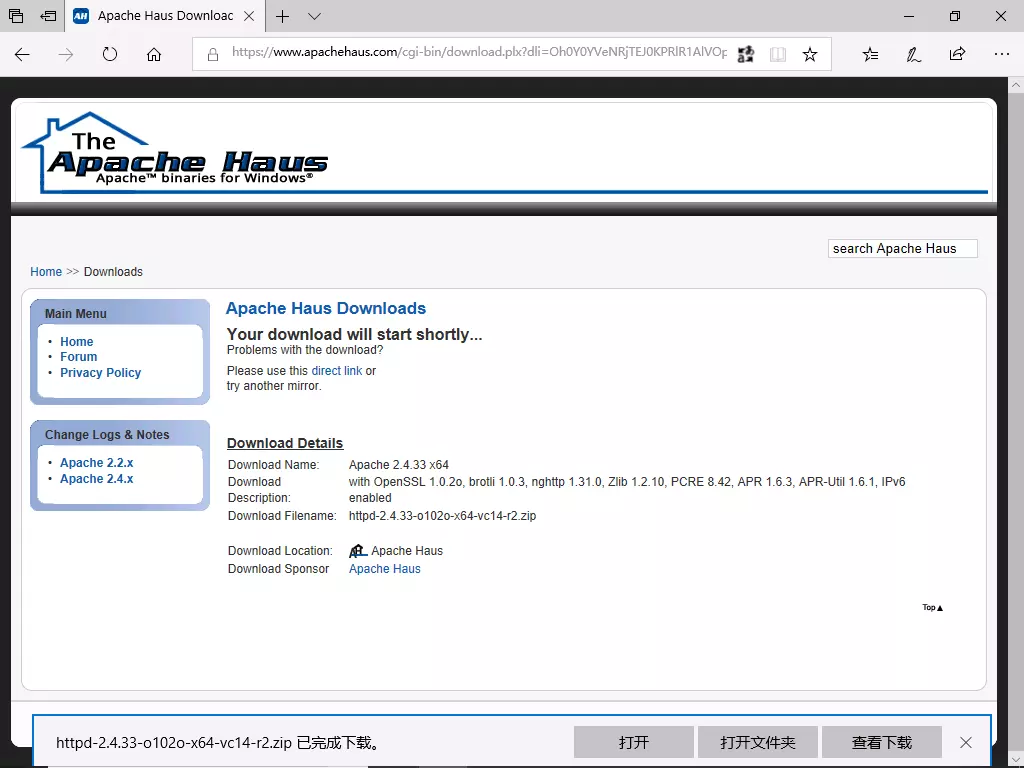Viewport: 1024px width, 768px height.
Task: Use the direct link for the download
Action: pos(336,370)
